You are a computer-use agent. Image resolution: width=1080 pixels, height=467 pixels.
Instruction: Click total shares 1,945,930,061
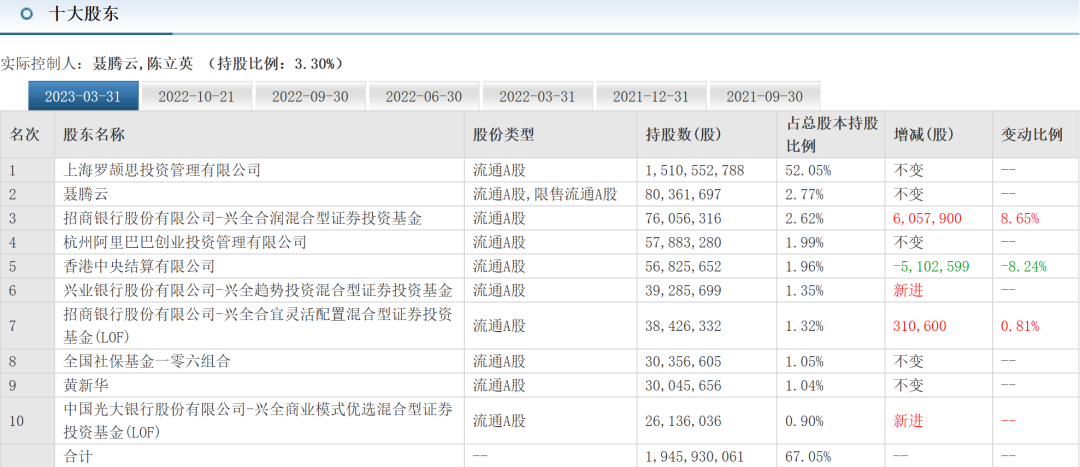point(696,456)
